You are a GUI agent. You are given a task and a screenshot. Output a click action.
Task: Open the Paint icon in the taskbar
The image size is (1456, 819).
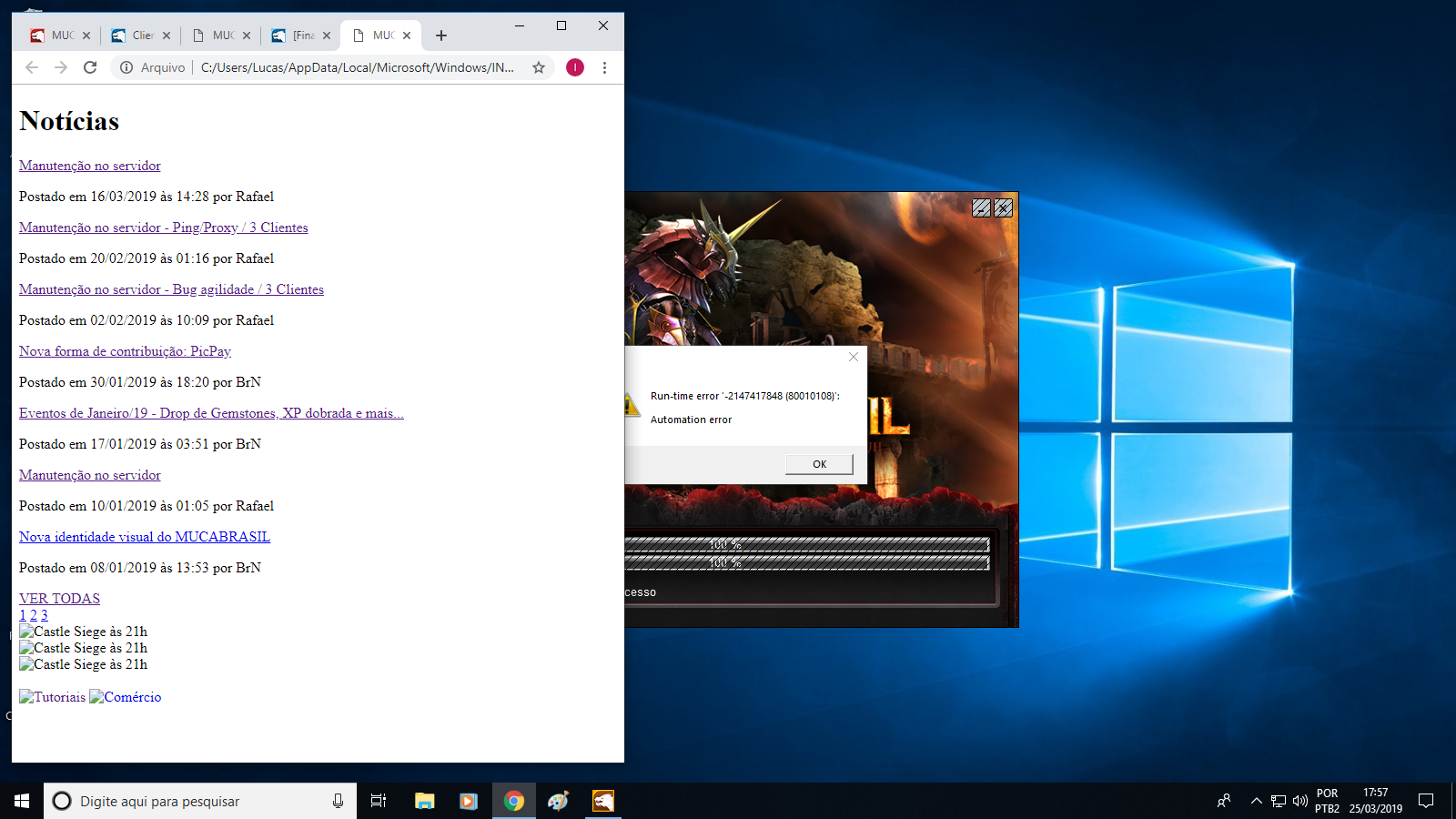(558, 801)
